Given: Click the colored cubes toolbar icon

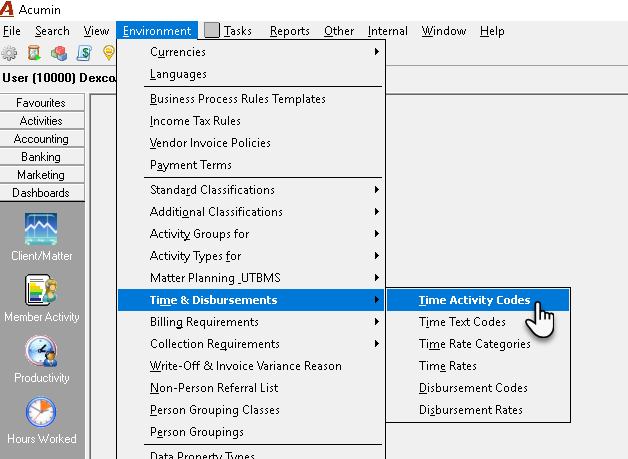Looking at the screenshot, I should pyautogui.click(x=59, y=53).
